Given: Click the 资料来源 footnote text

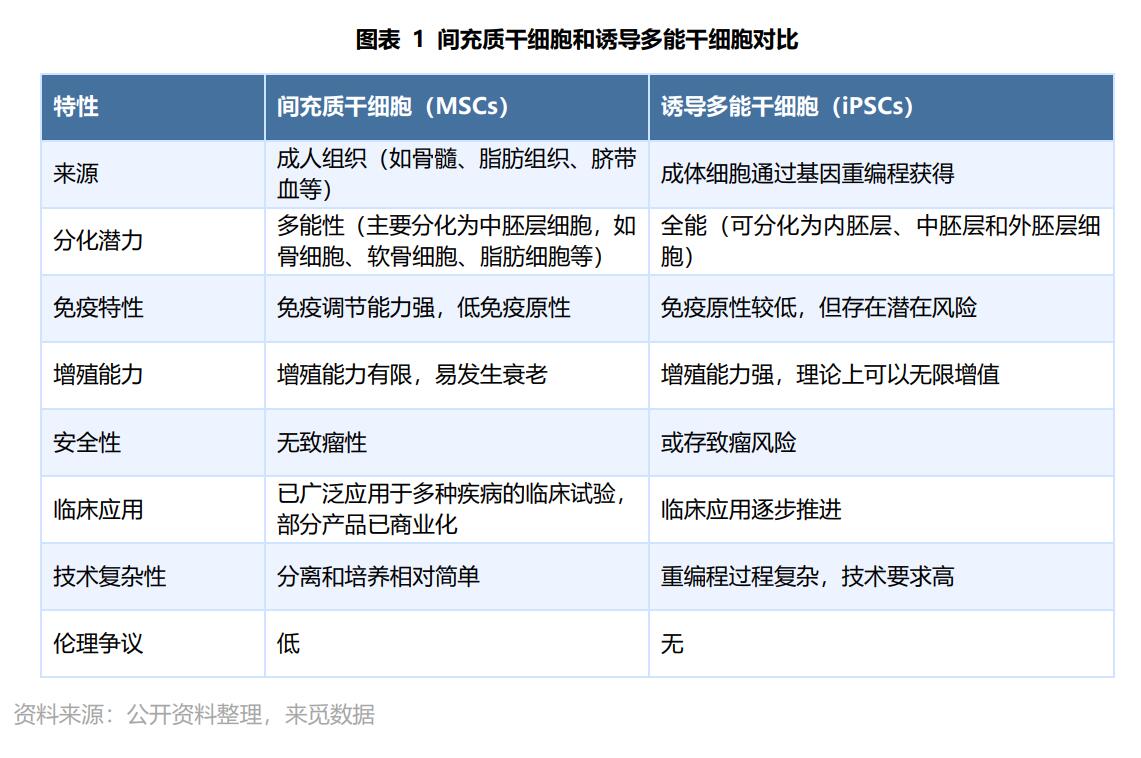Looking at the screenshot, I should (x=194, y=714).
